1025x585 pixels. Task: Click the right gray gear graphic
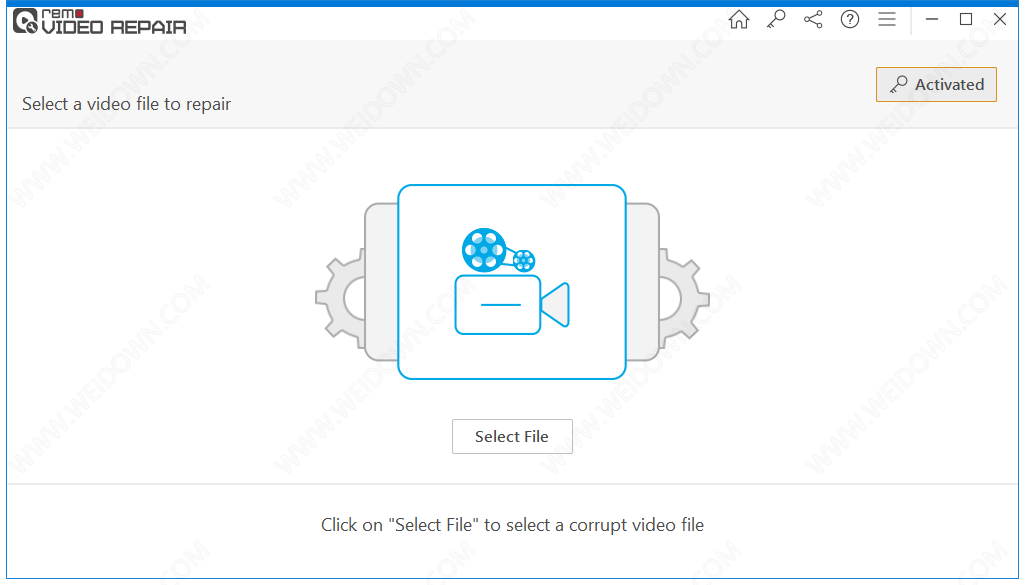(x=684, y=298)
